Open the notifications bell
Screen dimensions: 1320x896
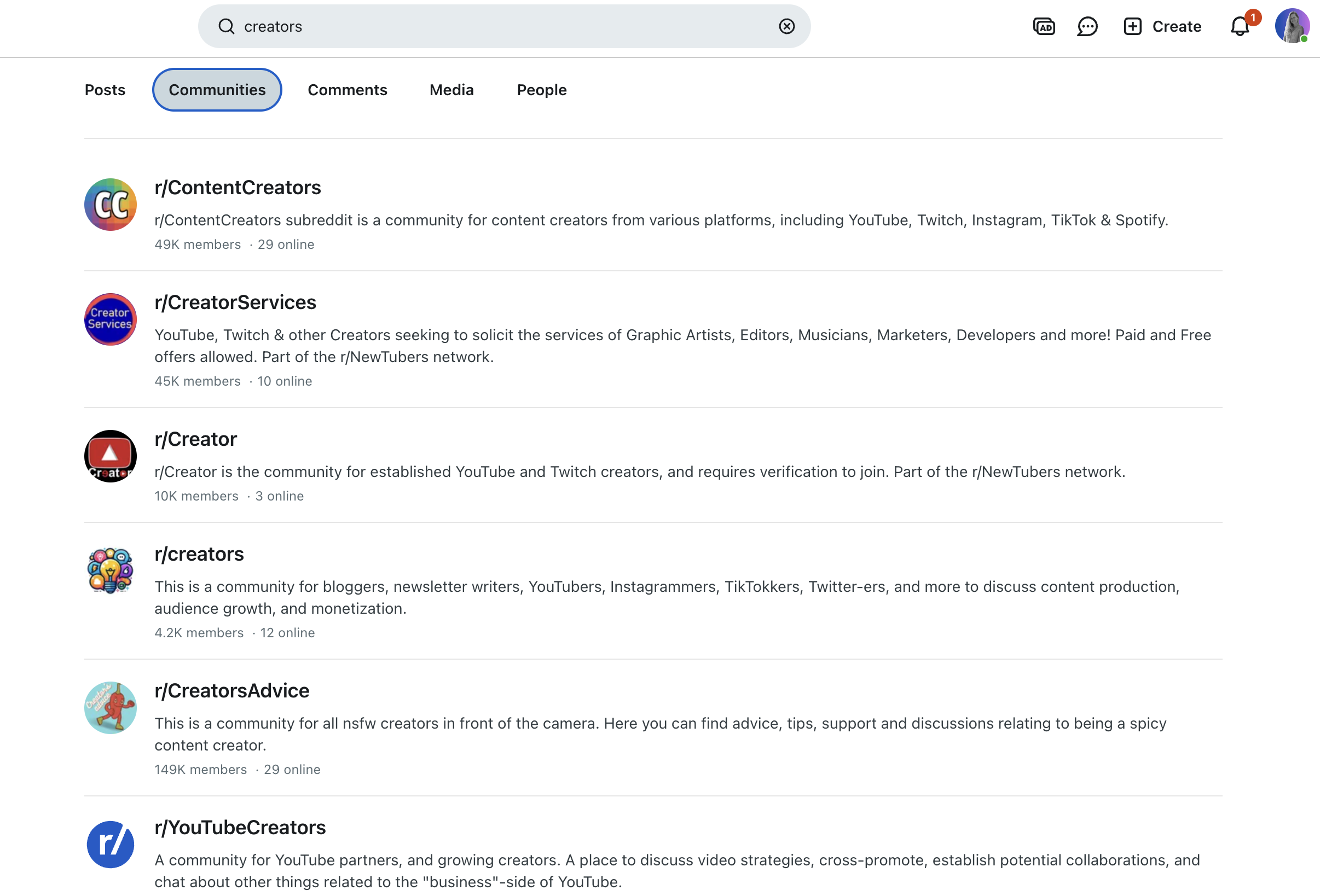coord(1240,26)
